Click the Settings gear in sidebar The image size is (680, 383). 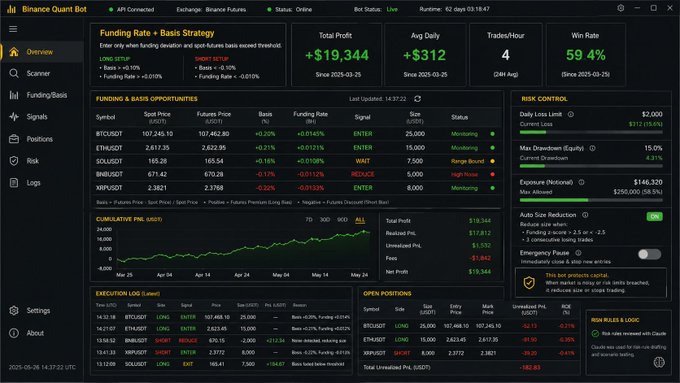tap(14, 311)
